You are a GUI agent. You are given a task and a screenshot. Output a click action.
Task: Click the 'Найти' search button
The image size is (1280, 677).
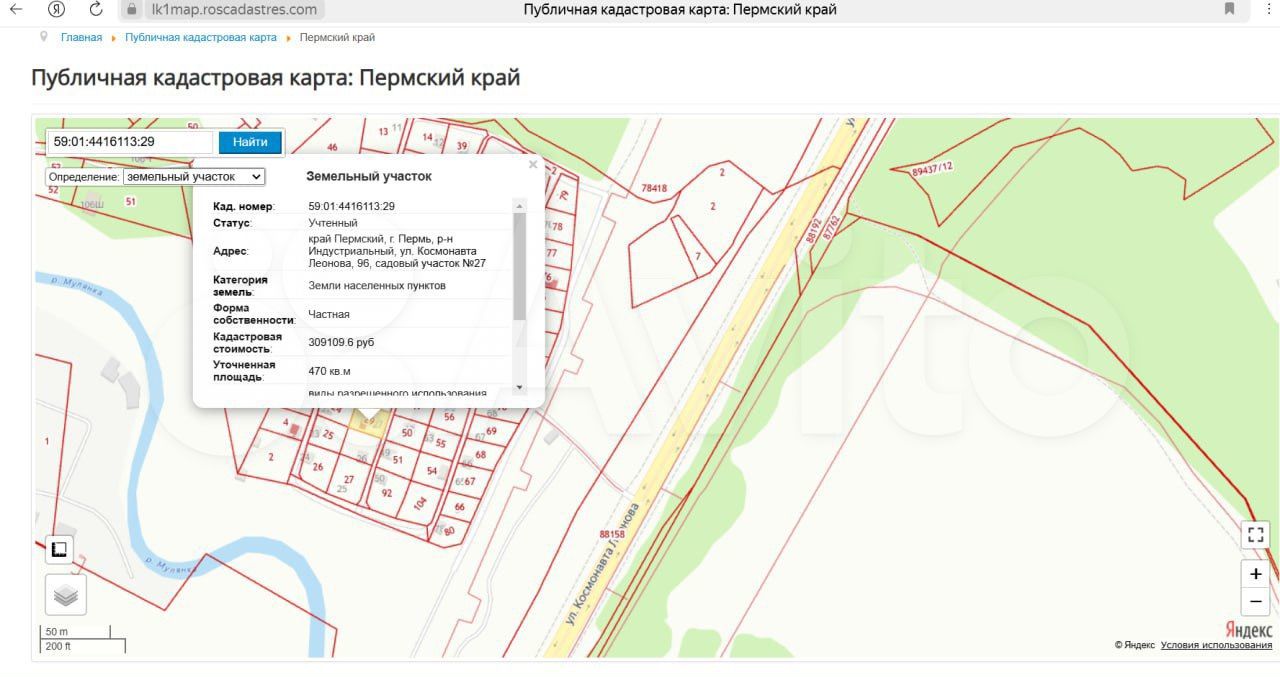(250, 142)
